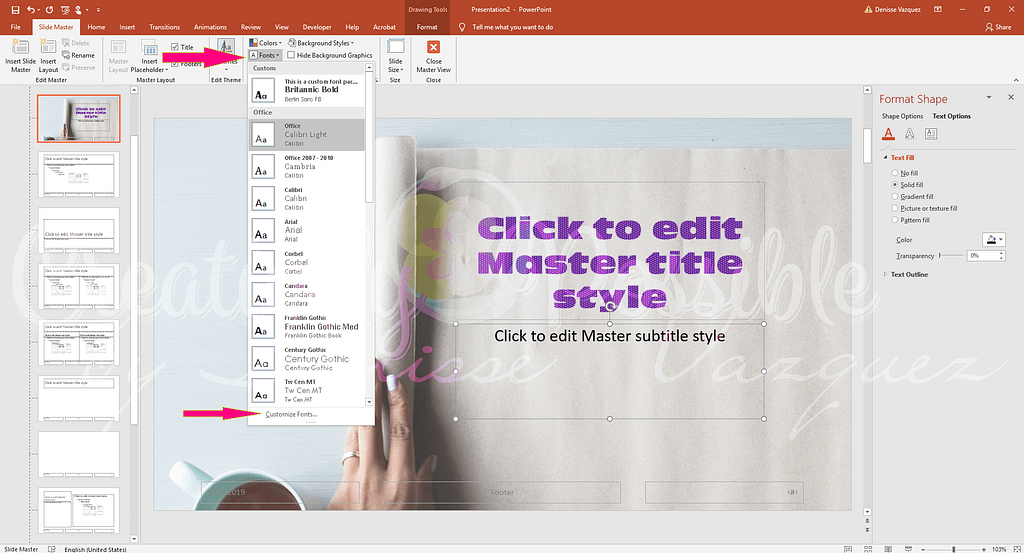Open Text Fill & Outline options tab
The width and height of the screenshot is (1024, 553).
point(888,134)
